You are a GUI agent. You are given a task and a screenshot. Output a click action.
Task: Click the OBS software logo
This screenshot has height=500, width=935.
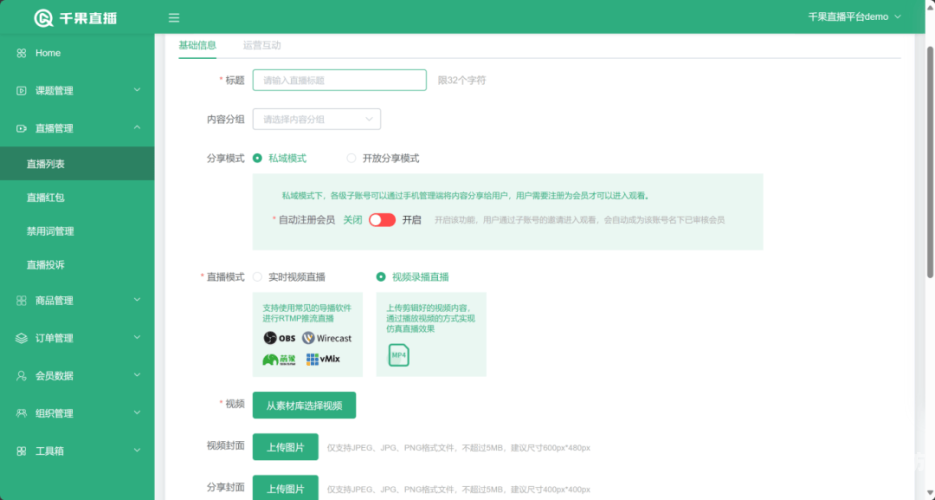[x=279, y=338]
